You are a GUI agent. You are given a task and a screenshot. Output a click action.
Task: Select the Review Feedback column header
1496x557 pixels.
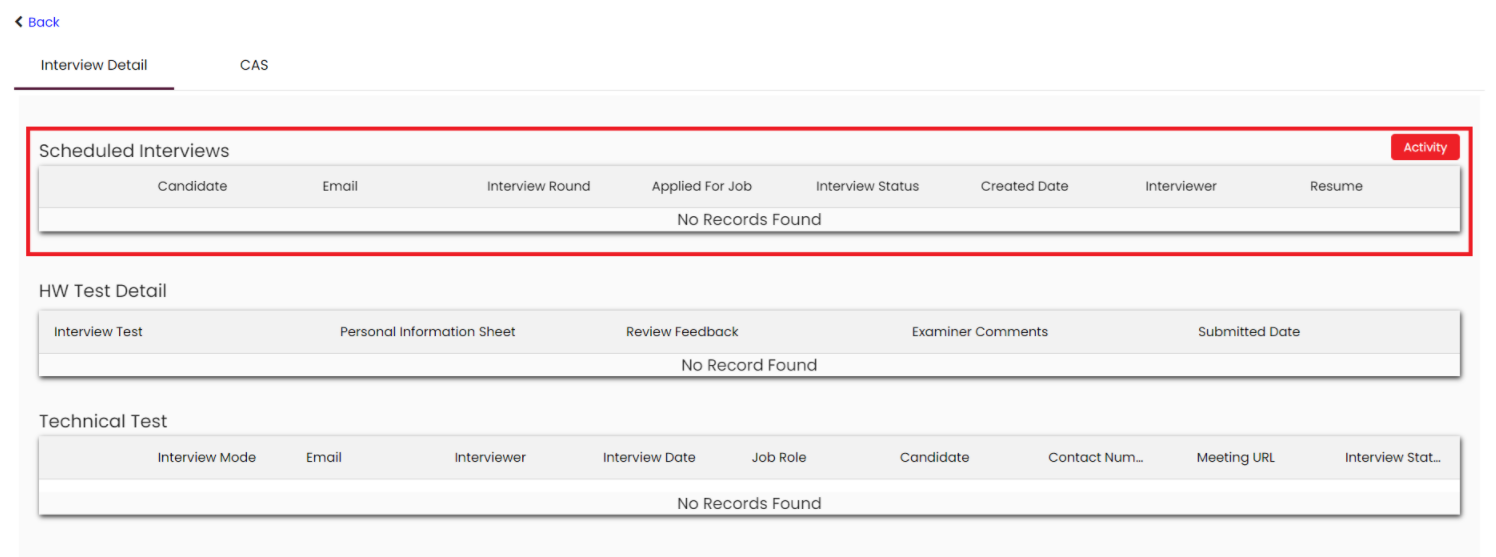pyautogui.click(x=682, y=332)
